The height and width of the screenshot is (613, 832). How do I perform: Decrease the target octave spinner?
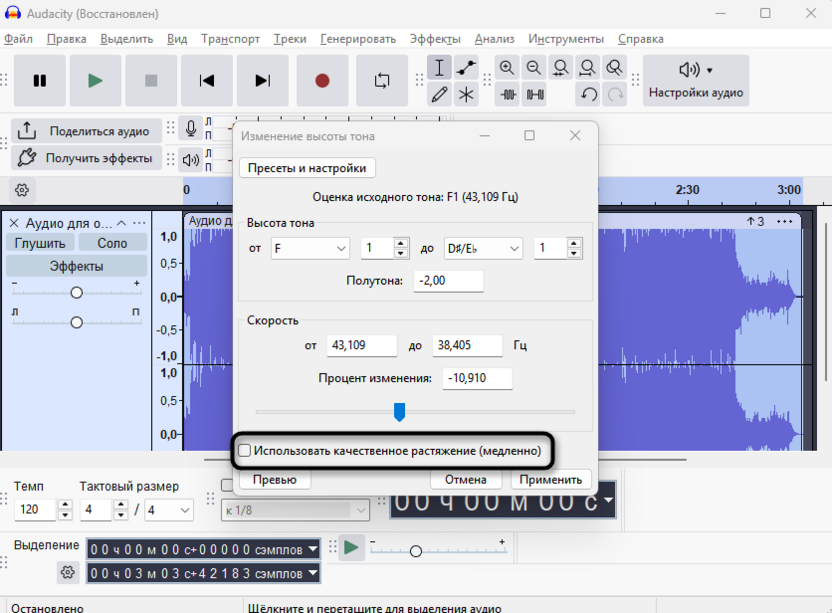click(573, 253)
